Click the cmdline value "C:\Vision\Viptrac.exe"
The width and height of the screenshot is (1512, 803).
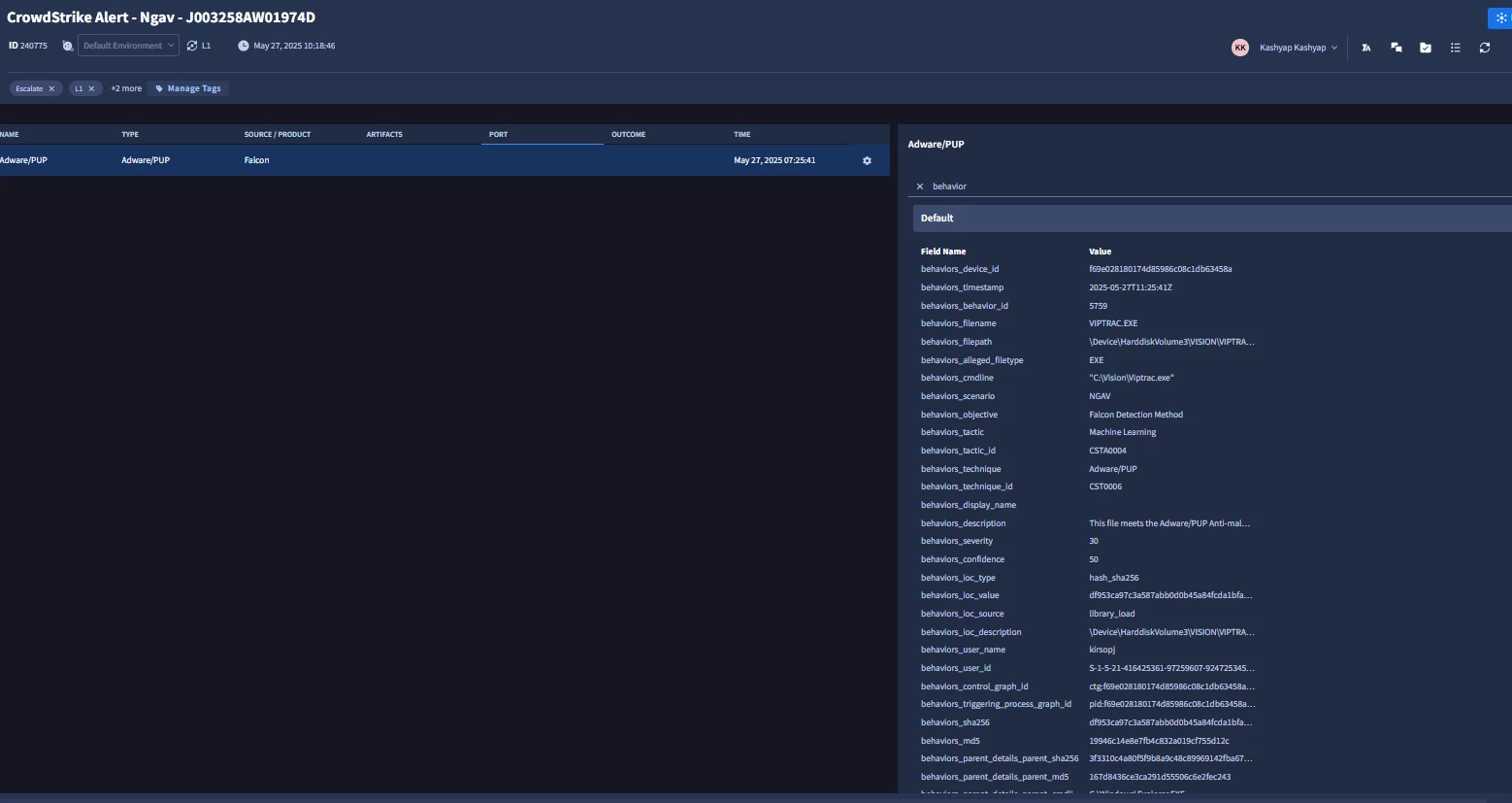click(1132, 378)
